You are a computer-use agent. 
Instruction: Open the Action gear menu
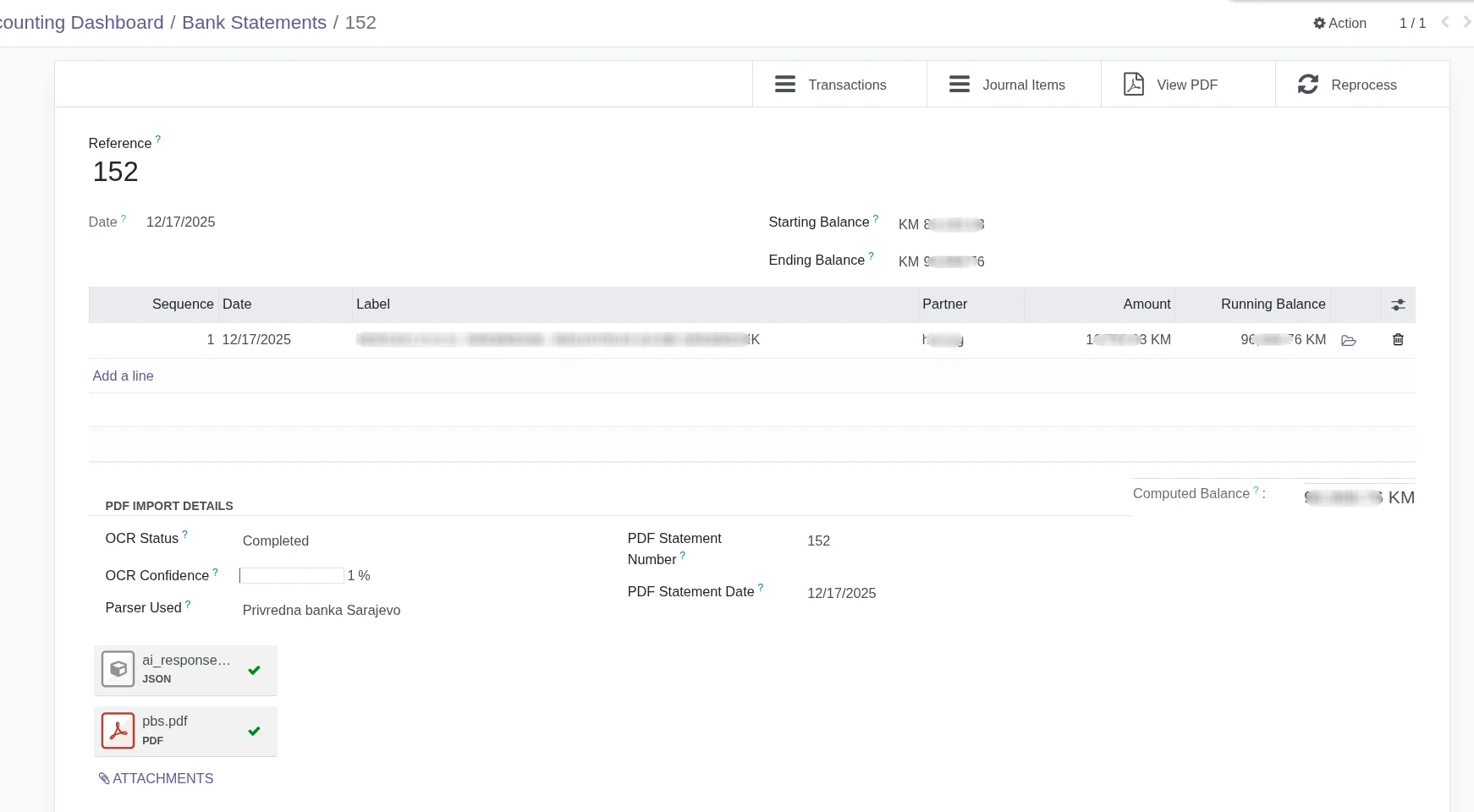[x=1339, y=24]
